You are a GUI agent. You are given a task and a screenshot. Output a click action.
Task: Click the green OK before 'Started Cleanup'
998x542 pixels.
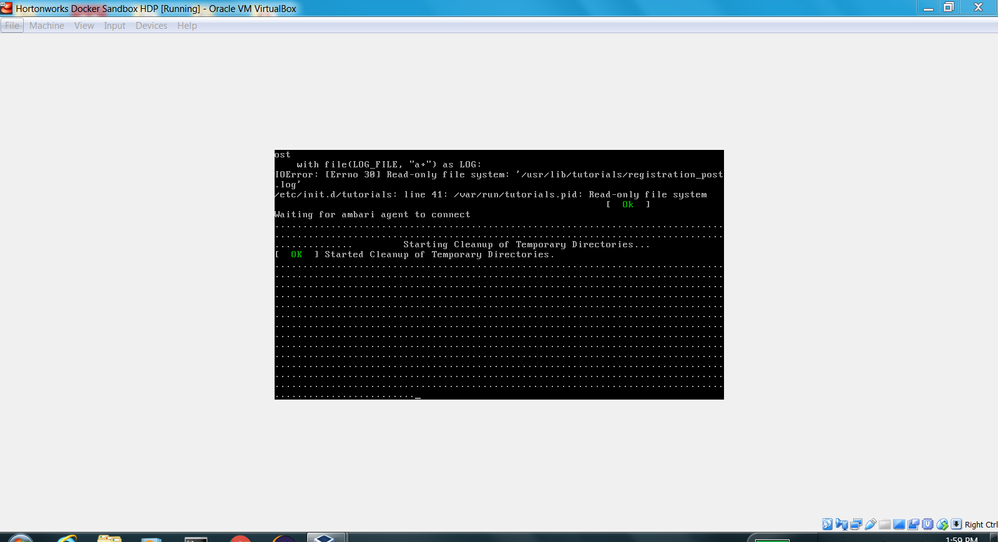click(297, 254)
